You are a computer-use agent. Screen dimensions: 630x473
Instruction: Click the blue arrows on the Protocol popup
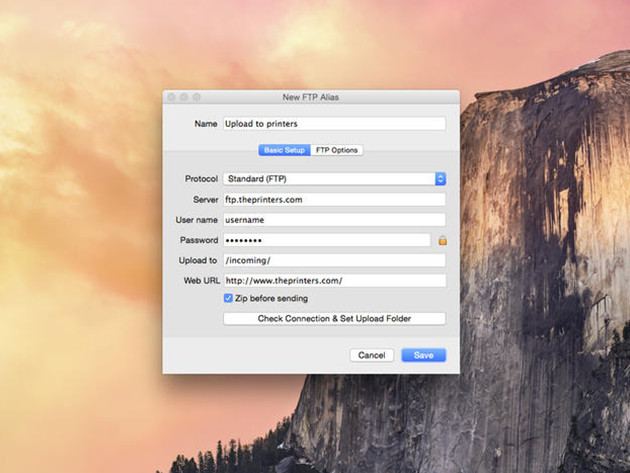pyautogui.click(x=440, y=179)
